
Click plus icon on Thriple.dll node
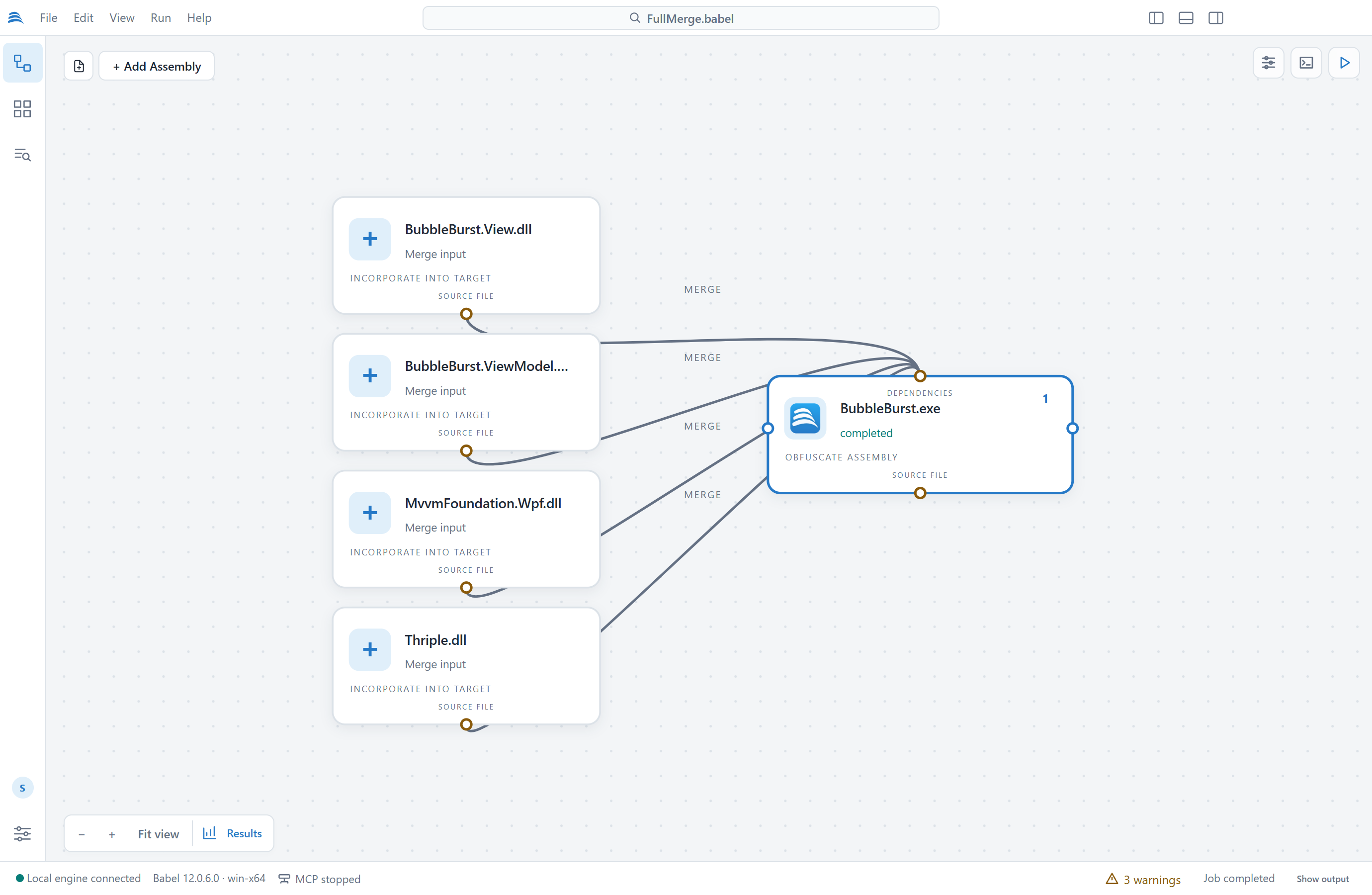(x=370, y=649)
